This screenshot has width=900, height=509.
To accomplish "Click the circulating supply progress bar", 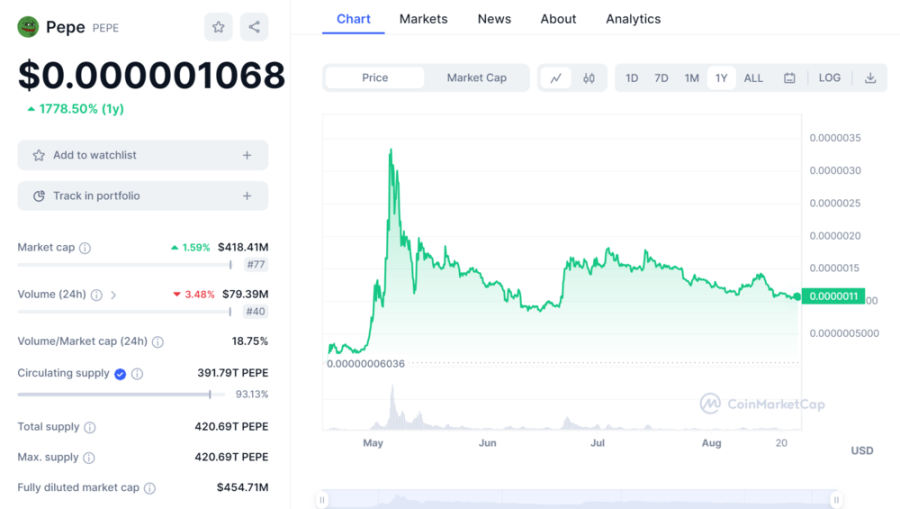I will point(121,394).
